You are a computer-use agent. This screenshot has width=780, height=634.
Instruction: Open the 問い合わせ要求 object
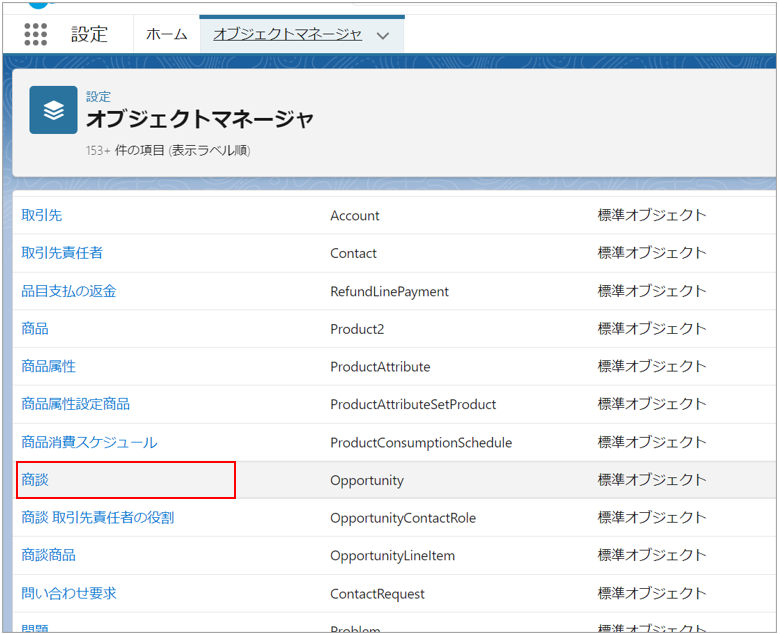tap(69, 593)
